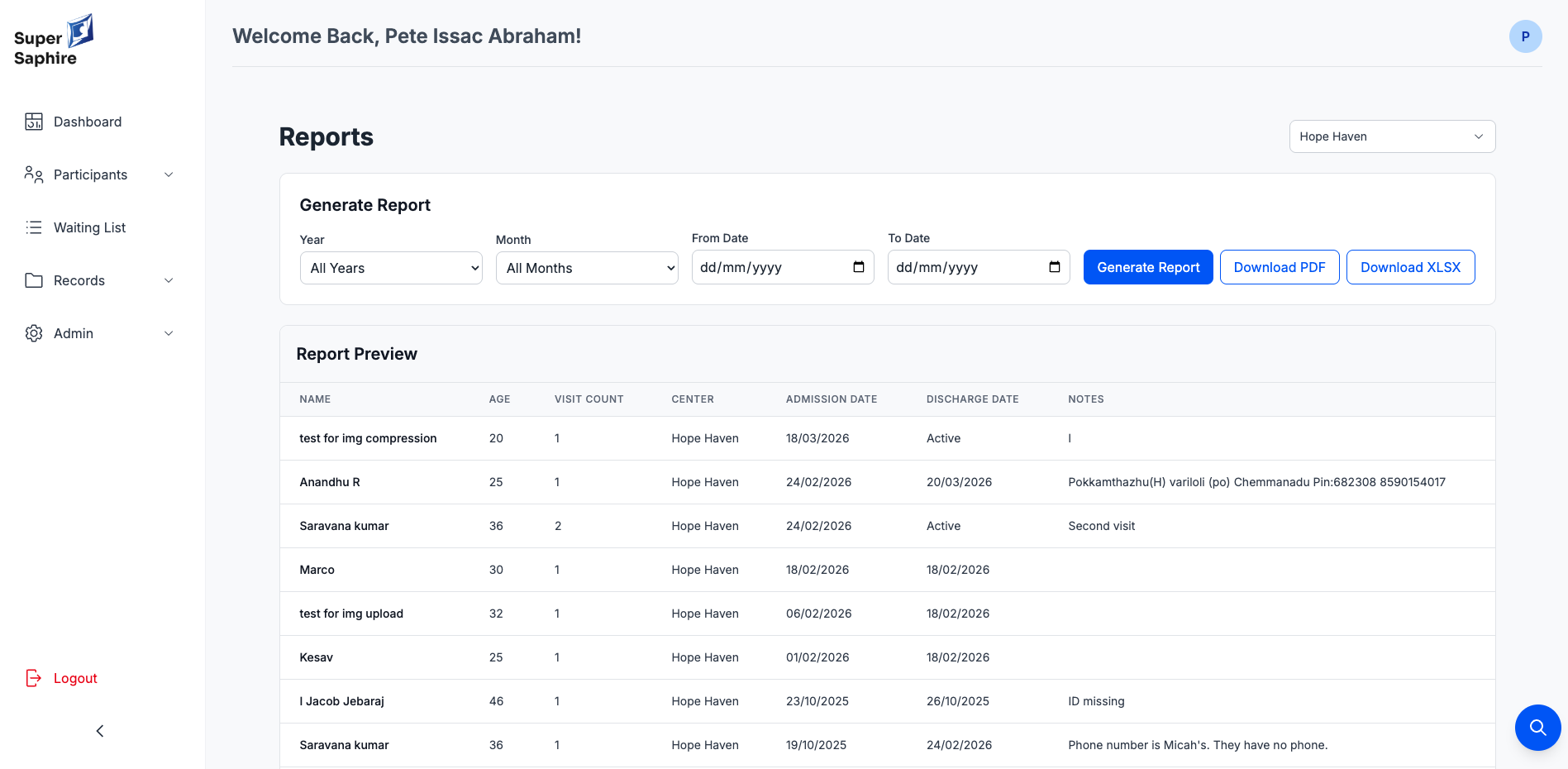Open the All Months dropdown
This screenshot has width=1568, height=769.
click(587, 268)
